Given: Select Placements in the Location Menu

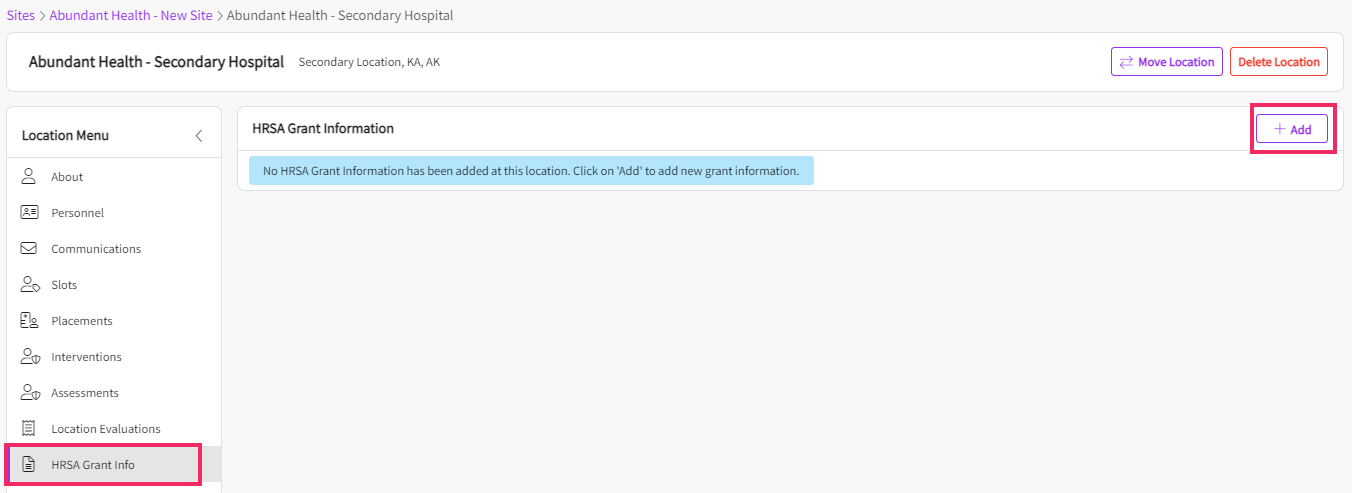Looking at the screenshot, I should pos(82,321).
